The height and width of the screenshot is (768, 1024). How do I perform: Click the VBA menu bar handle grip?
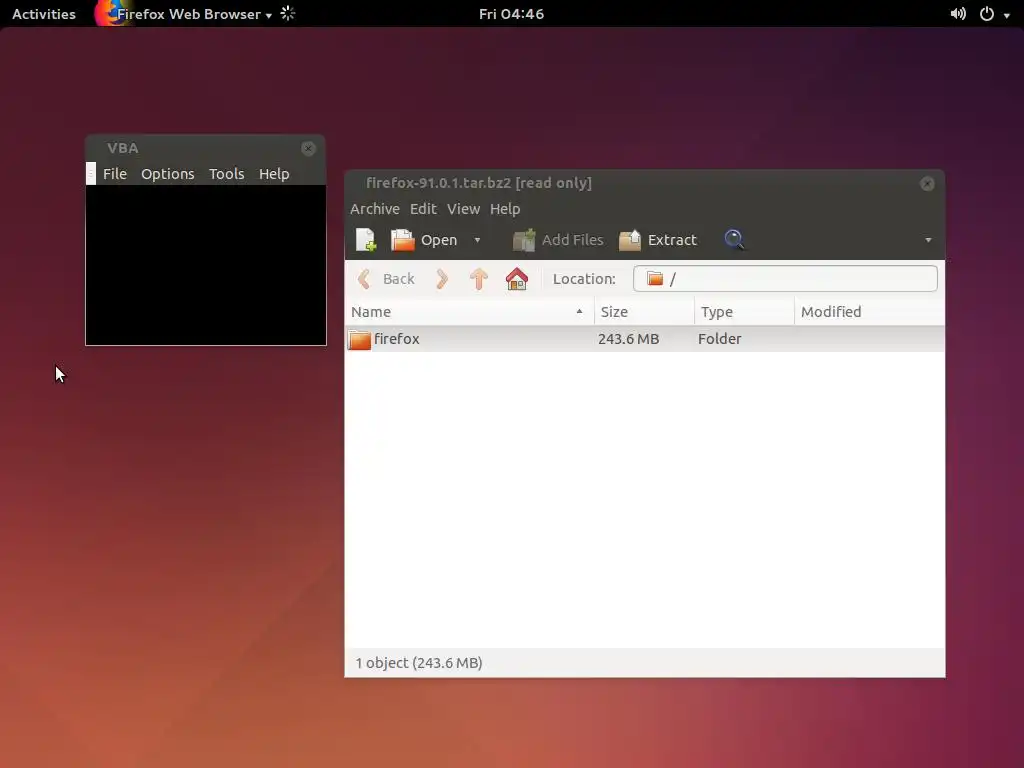pyautogui.click(x=91, y=174)
